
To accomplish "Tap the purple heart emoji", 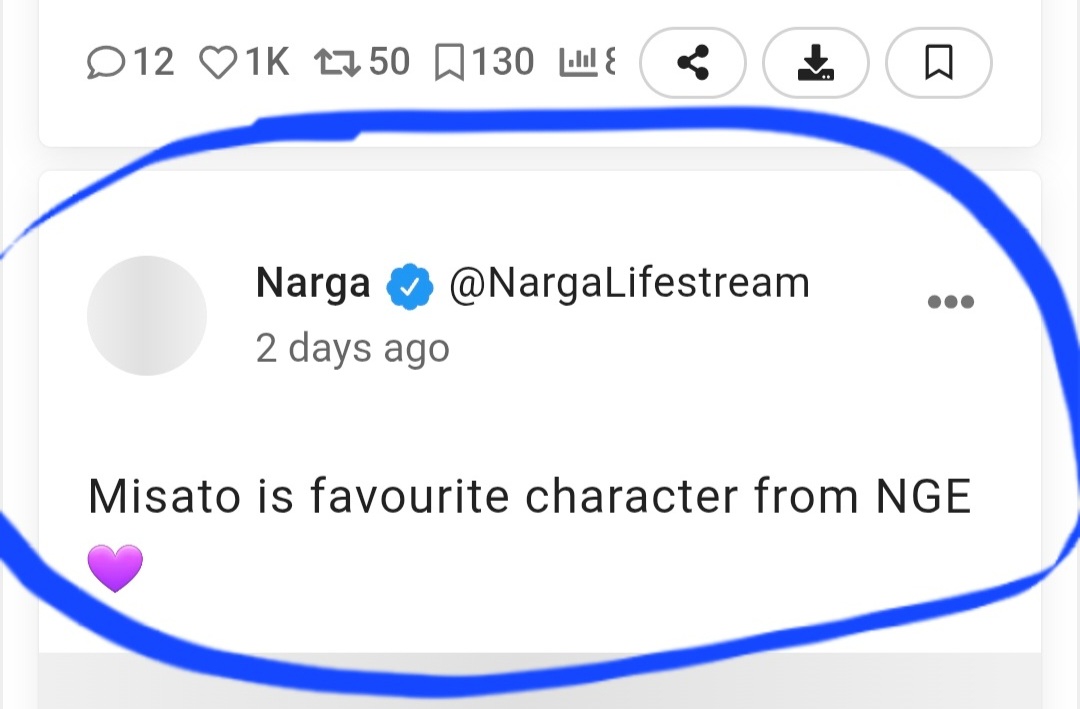I will pos(115,568).
